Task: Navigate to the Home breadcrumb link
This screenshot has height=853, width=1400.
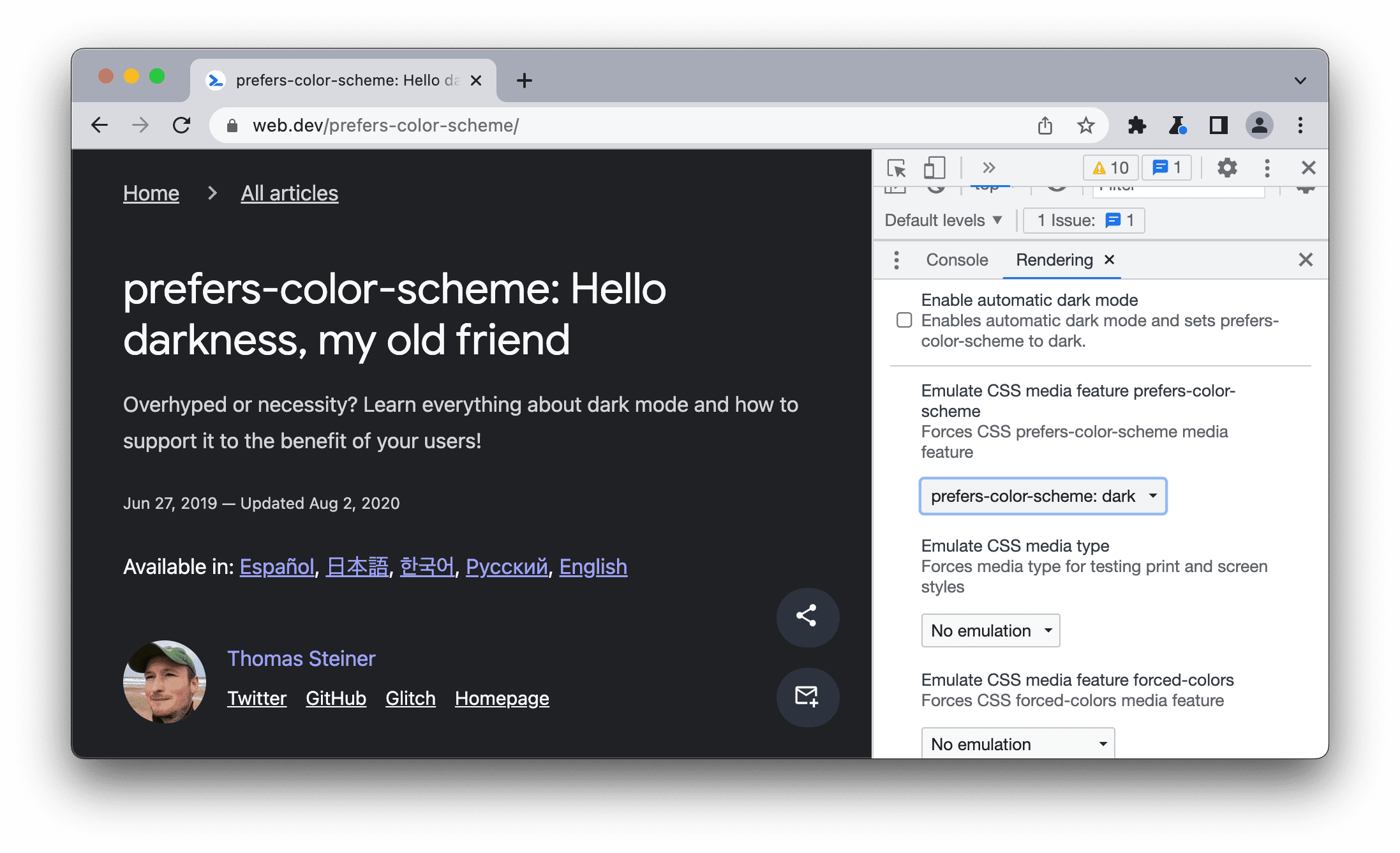Action: click(x=151, y=192)
